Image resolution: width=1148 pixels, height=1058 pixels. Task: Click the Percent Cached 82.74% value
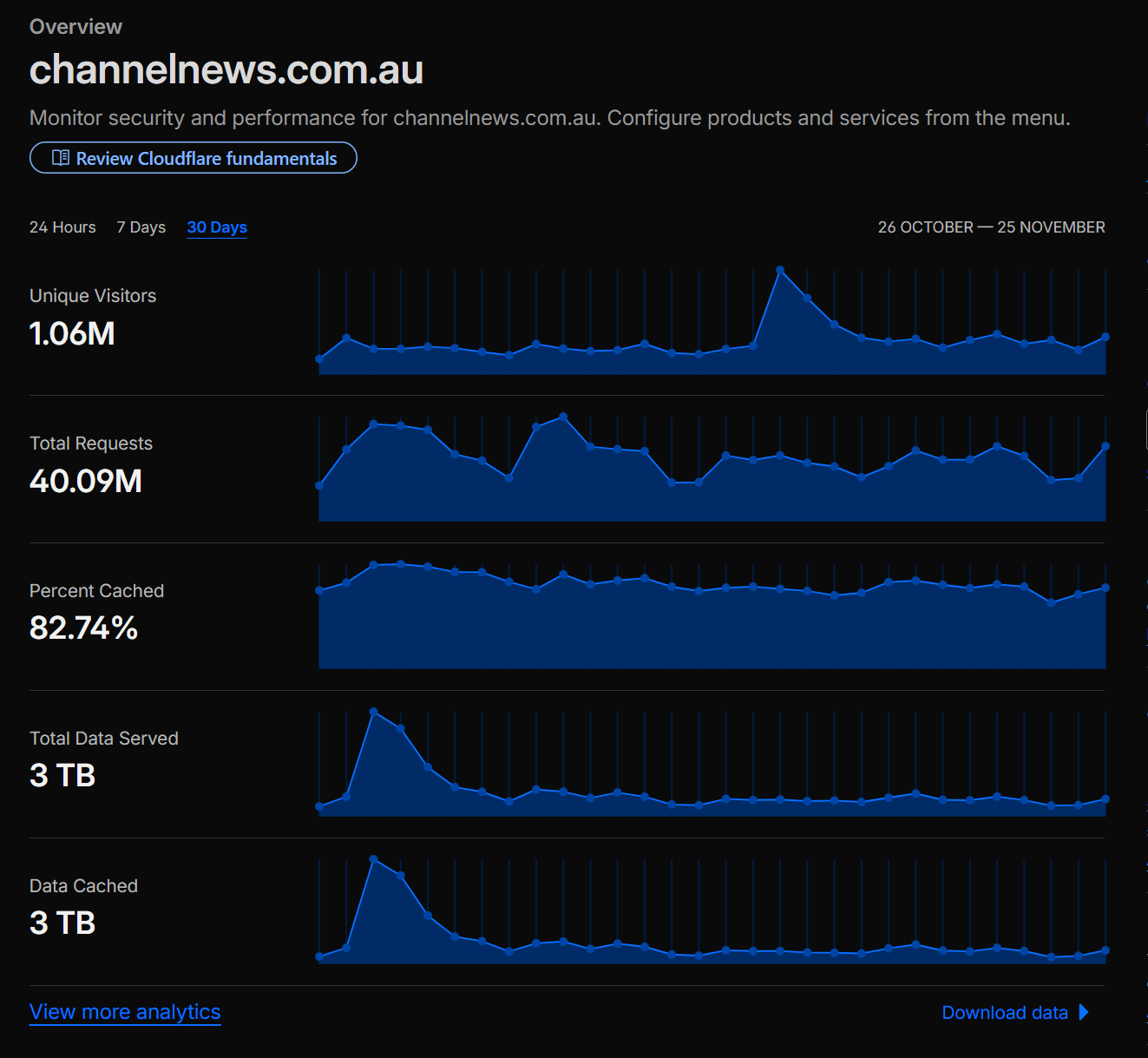(83, 628)
